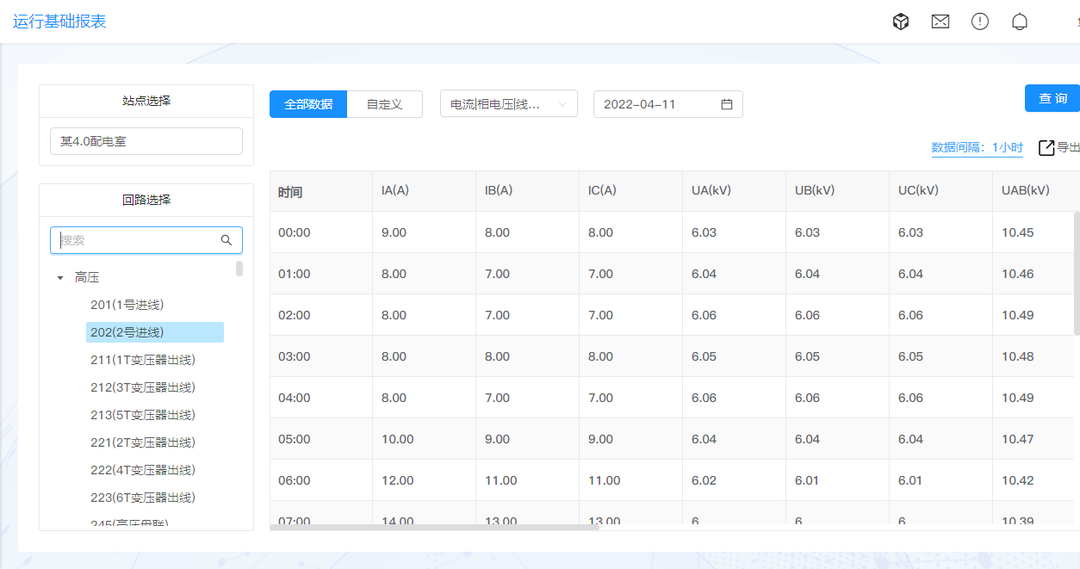Select 222(4T变压器出线) circuit
The image size is (1080, 569).
pyautogui.click(x=142, y=470)
